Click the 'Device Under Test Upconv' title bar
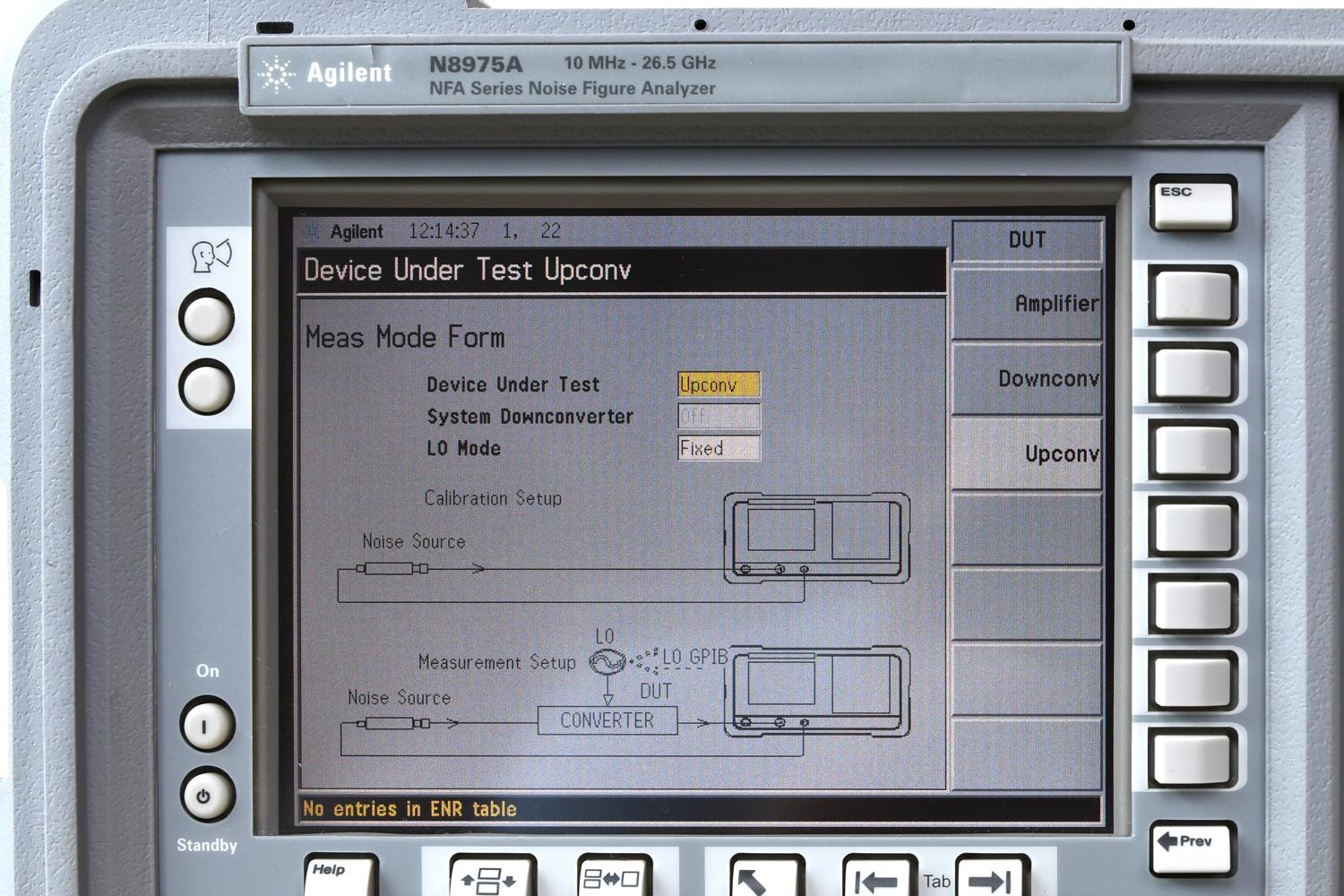Screen dimensions: 1344x896 (x=622, y=271)
